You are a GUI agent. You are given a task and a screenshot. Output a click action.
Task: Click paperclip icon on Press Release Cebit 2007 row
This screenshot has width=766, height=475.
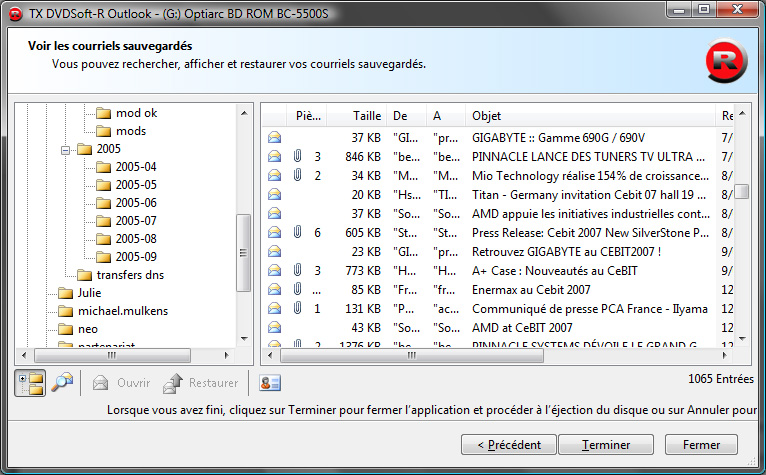(x=297, y=232)
